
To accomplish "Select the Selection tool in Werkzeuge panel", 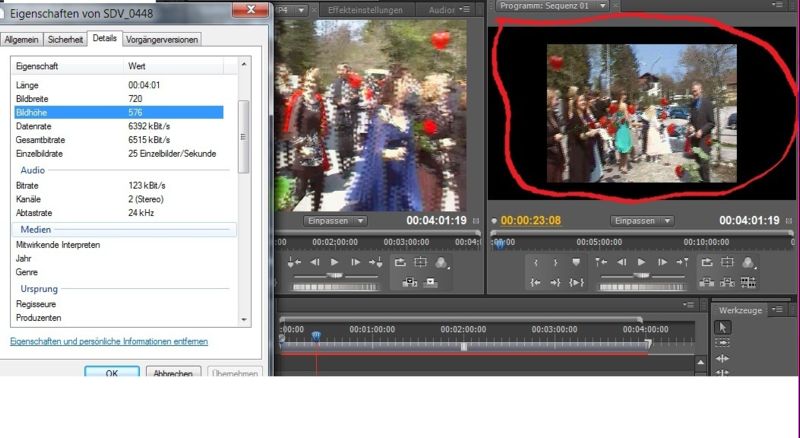I will [x=724, y=327].
